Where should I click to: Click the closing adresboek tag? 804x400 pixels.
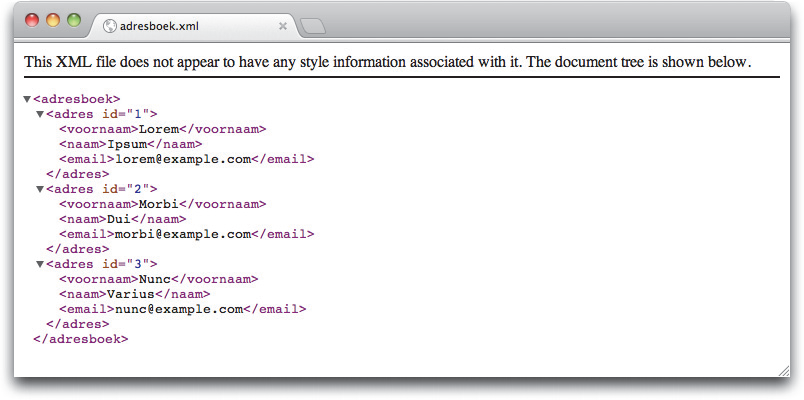coord(80,339)
